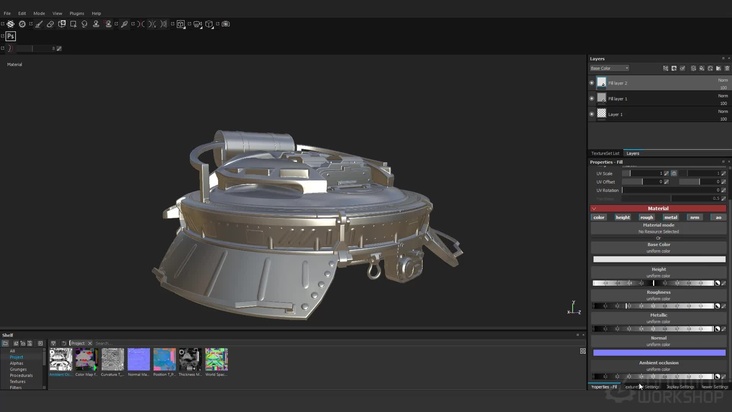732x412 pixels.
Task: Select the Normal Map thumbnail in Shelf
Action: [x=139, y=359]
